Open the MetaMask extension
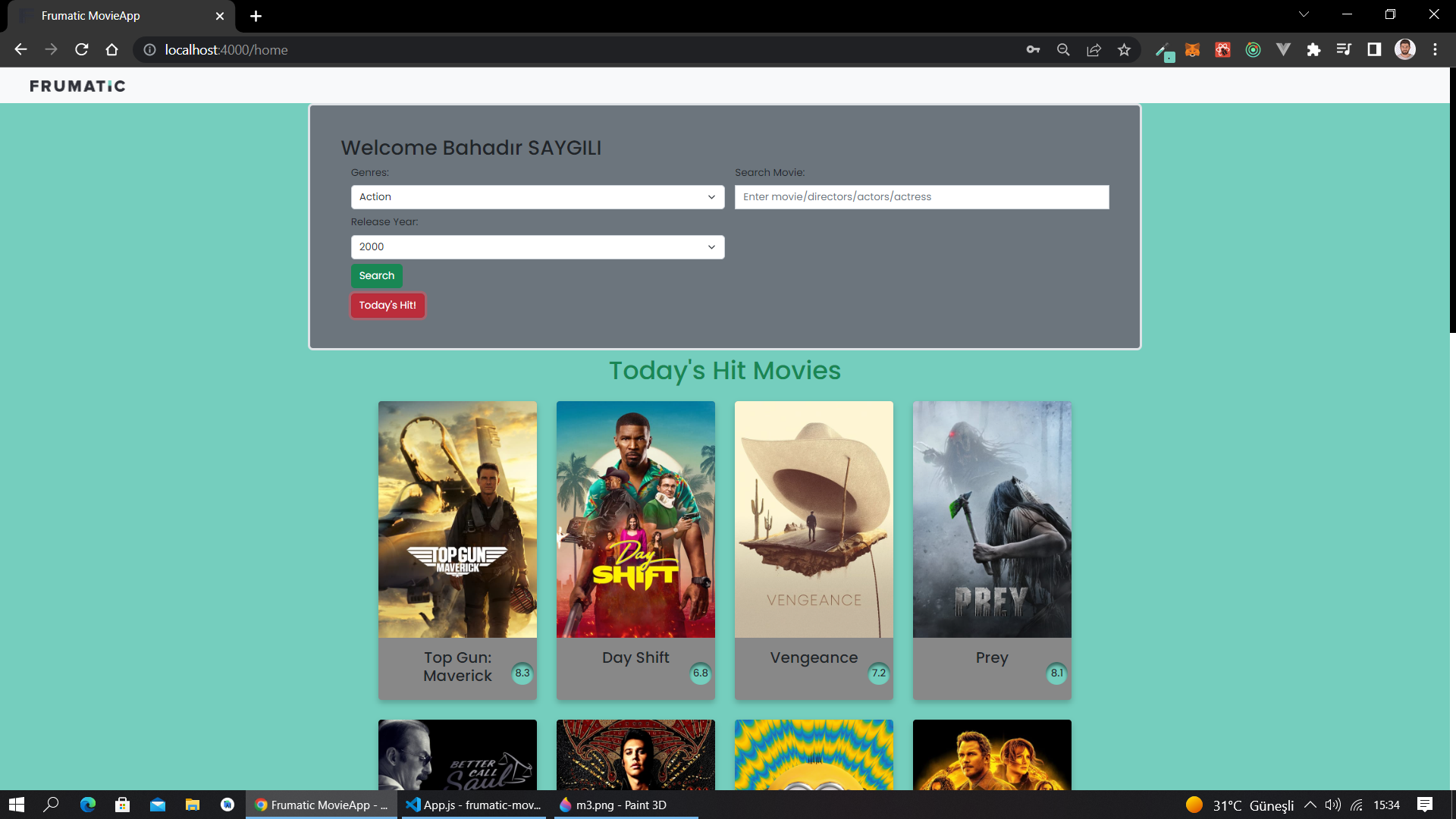The image size is (1456, 819). tap(1193, 49)
